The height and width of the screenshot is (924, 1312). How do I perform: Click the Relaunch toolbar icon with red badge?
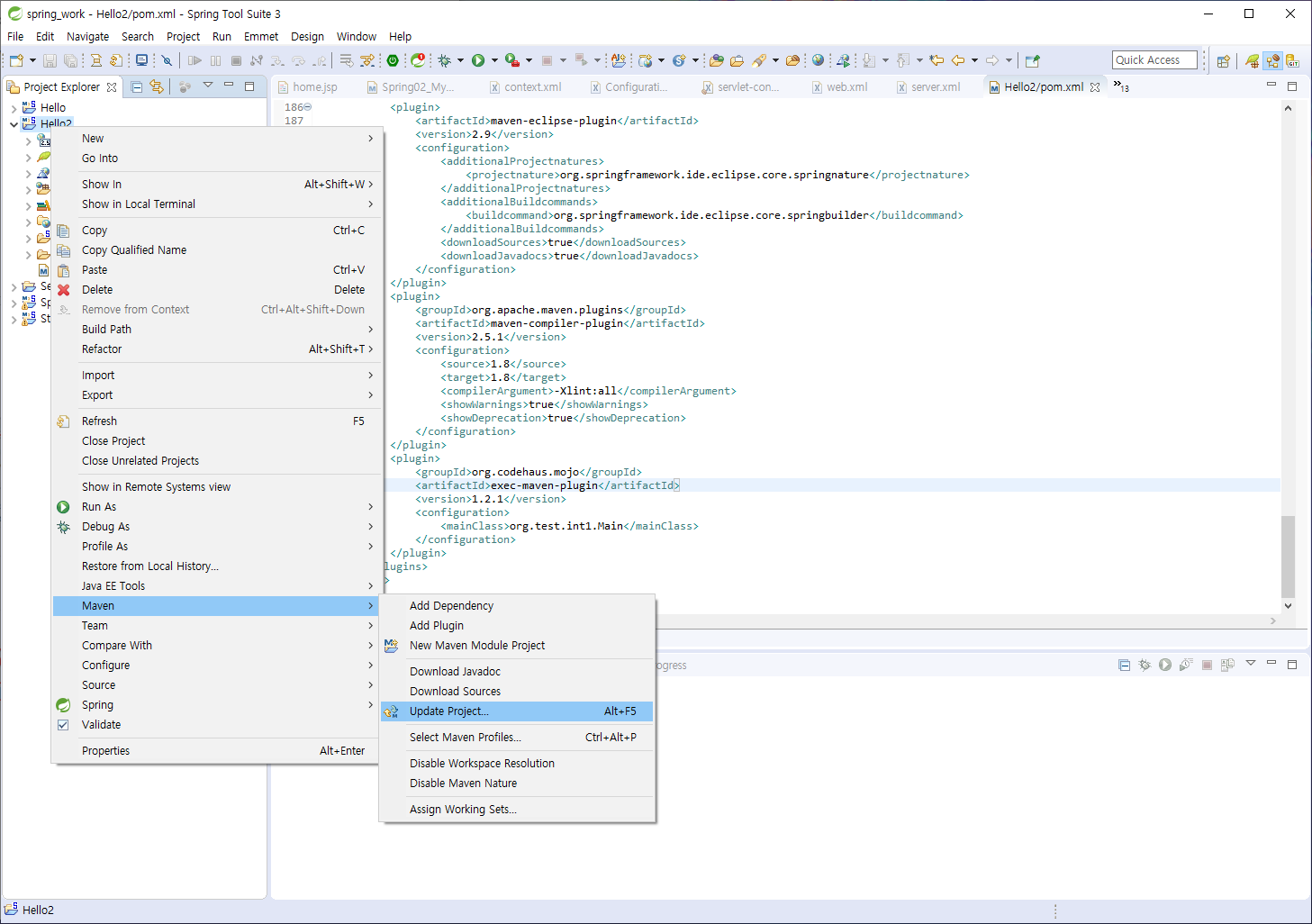point(418,60)
